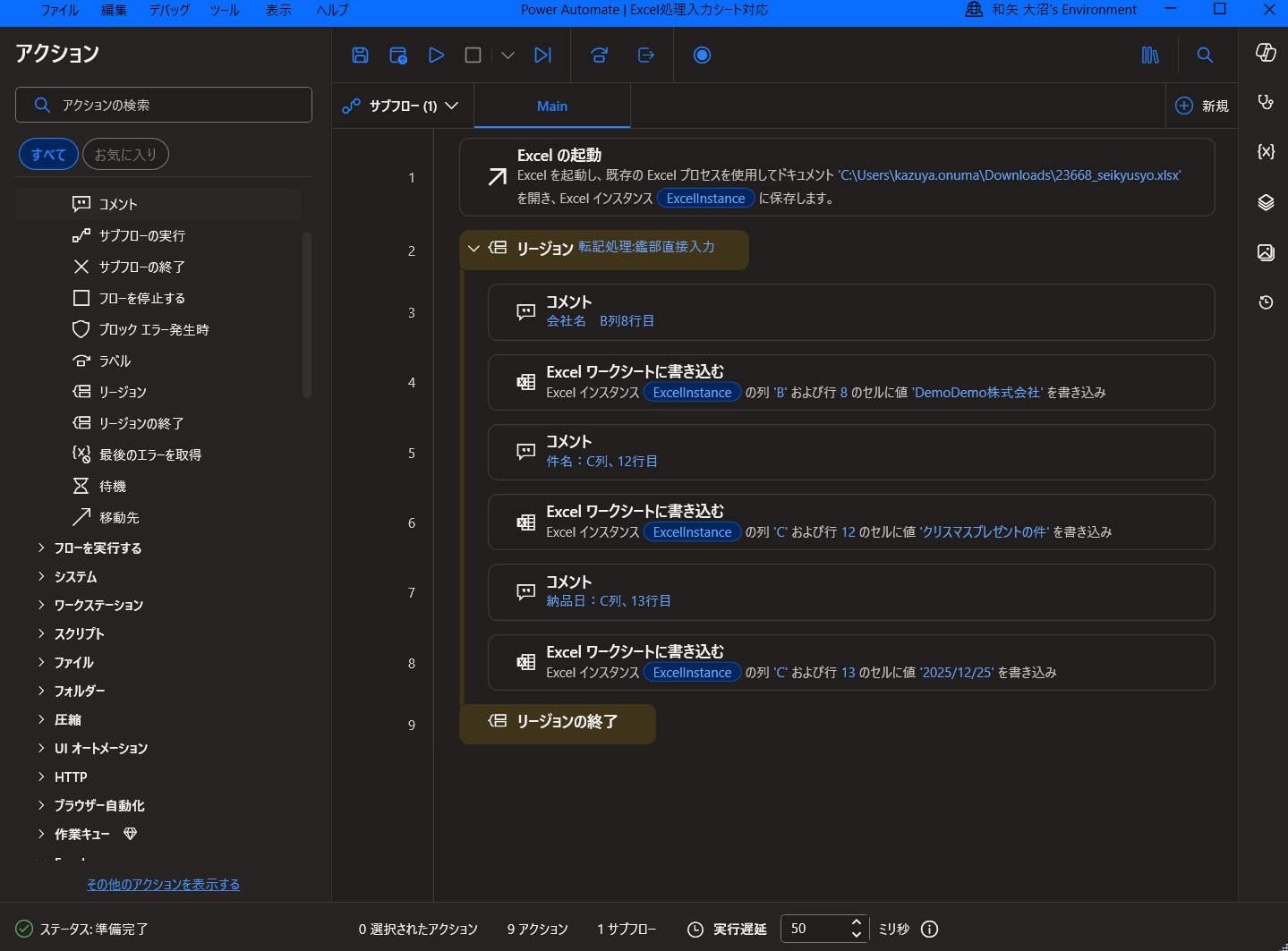The height and width of the screenshot is (951, 1288).
Task: Open the Assets library icon
Action: coord(1150,55)
